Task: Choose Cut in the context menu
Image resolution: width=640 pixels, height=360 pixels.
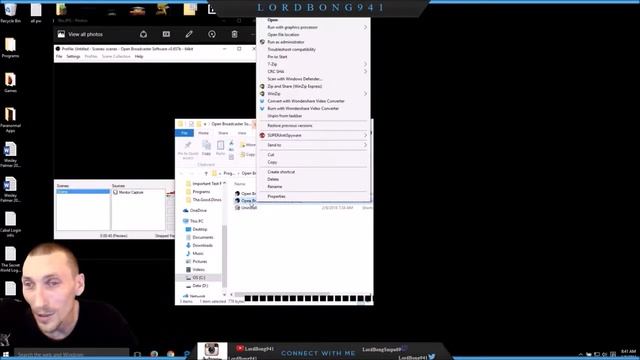Action: 313,155
